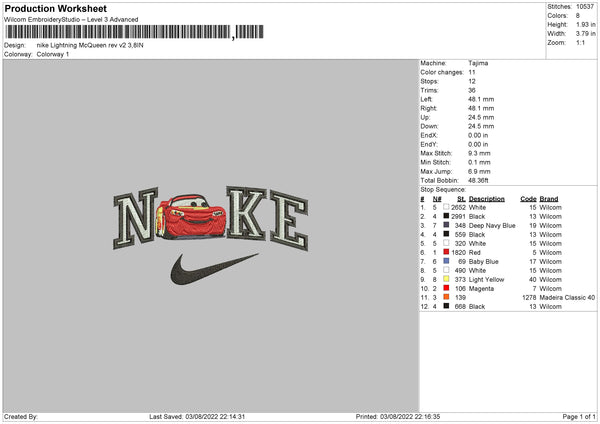Viewport: 600px width, 424px height.
Task: Click the embroidered letter N
Action: click(x=135, y=218)
